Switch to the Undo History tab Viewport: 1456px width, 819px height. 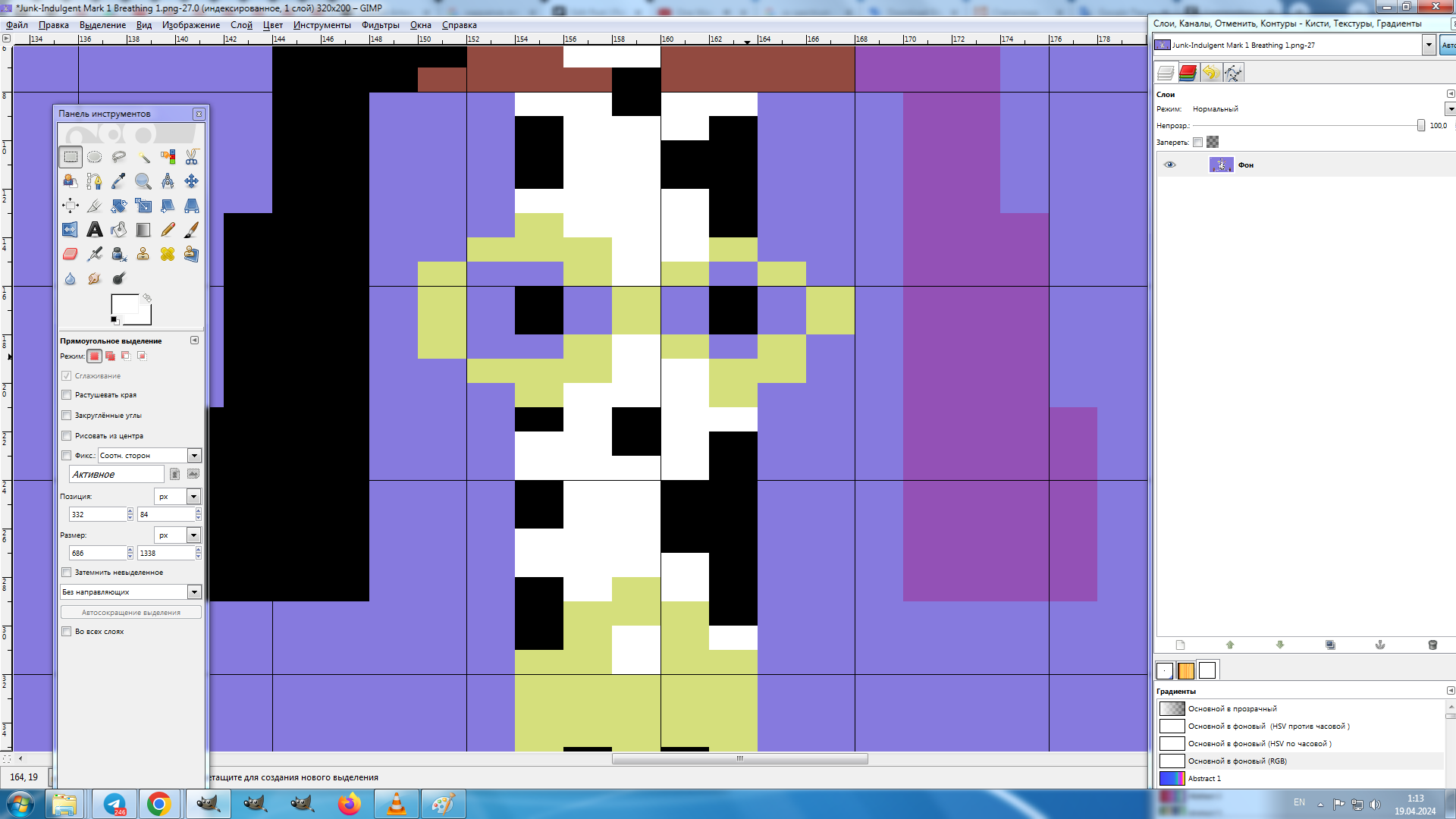point(1210,73)
